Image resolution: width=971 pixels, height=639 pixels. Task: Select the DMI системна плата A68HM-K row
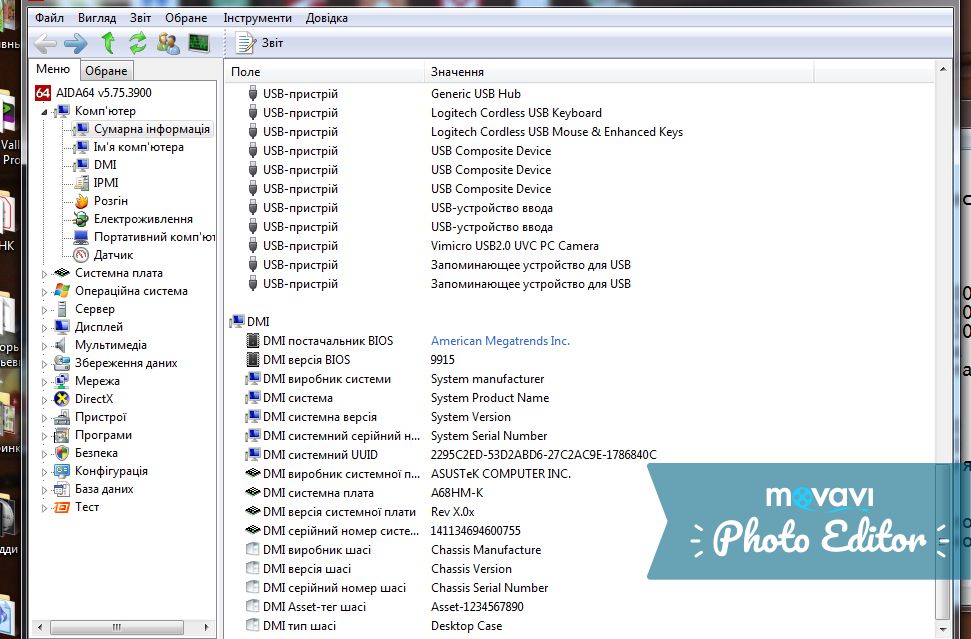(579, 493)
